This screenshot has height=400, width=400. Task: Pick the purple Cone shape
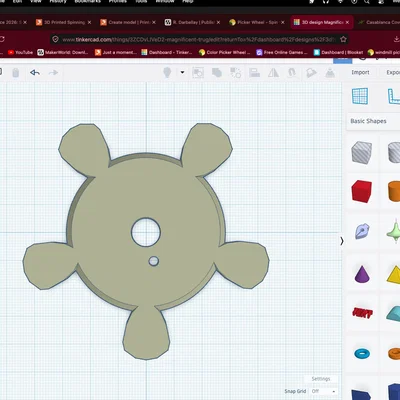(x=362, y=274)
